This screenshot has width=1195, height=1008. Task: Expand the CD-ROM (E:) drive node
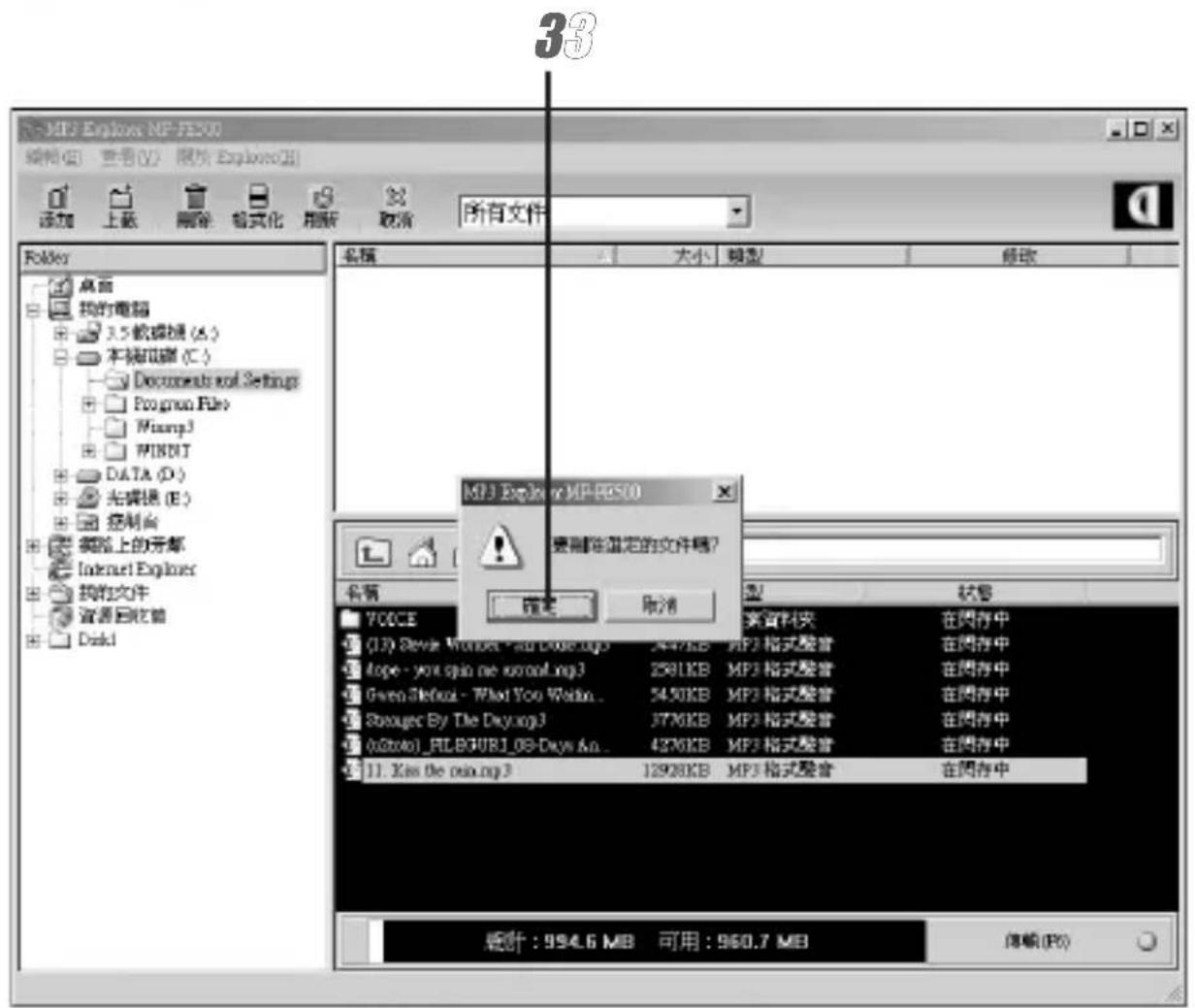pyautogui.click(x=61, y=499)
